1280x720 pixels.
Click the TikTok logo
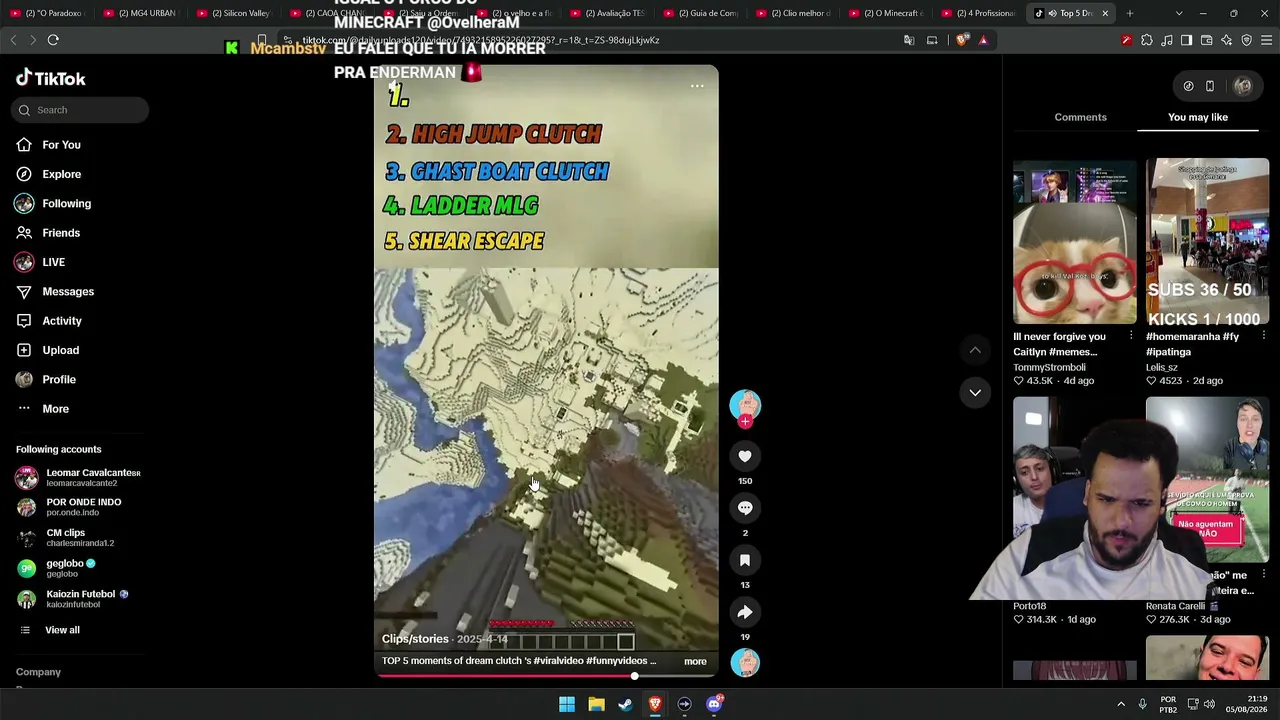tap(51, 78)
